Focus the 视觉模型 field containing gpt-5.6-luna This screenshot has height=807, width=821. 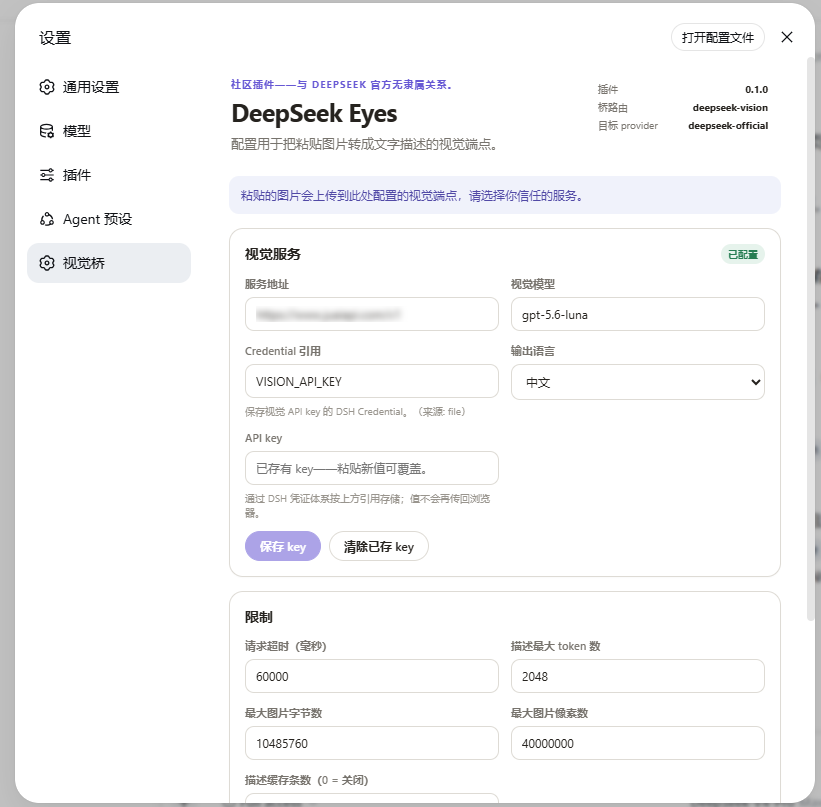tap(637, 314)
